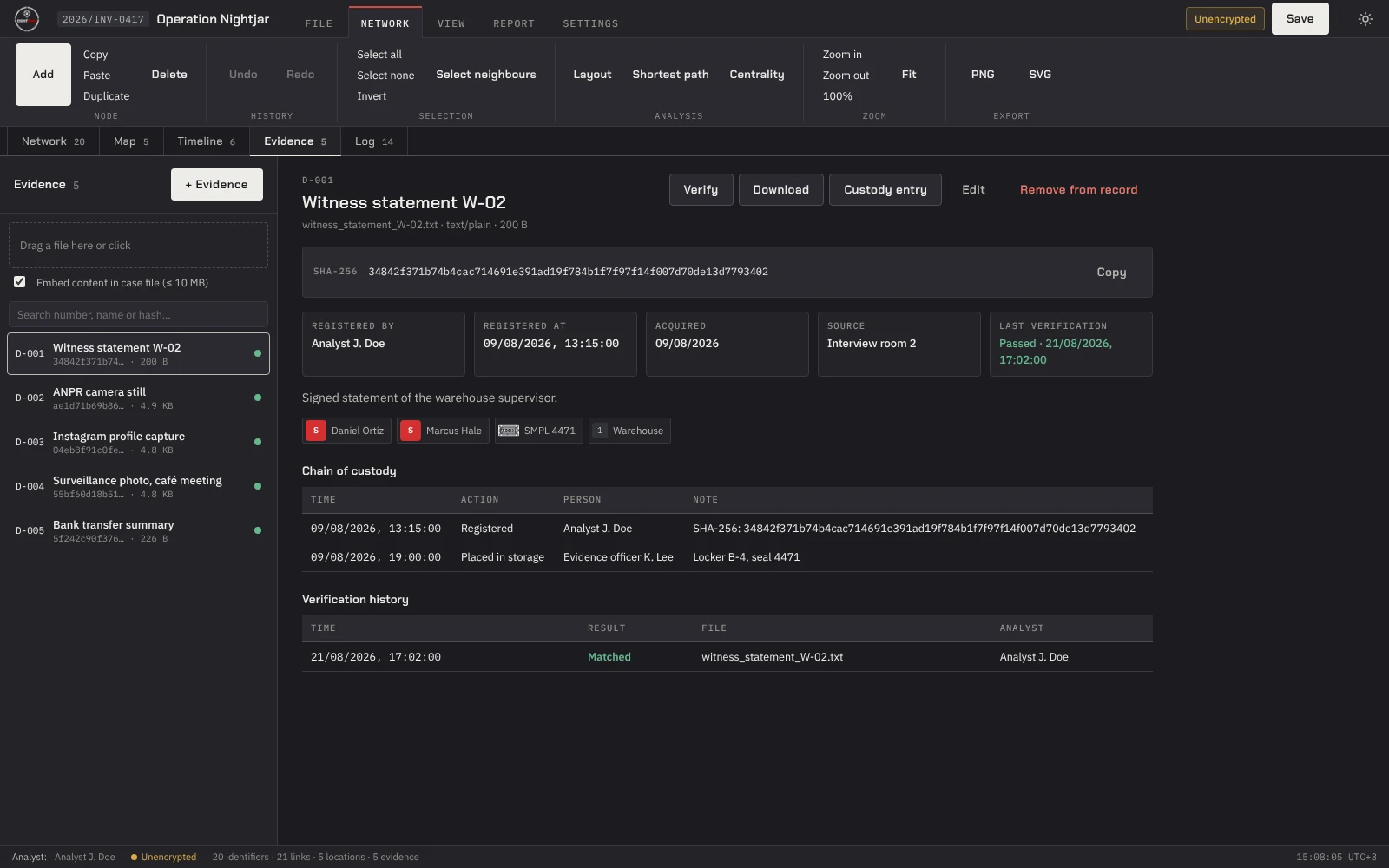Click Layout in analysis group
Screen dimensions: 1389x868
[592, 75]
